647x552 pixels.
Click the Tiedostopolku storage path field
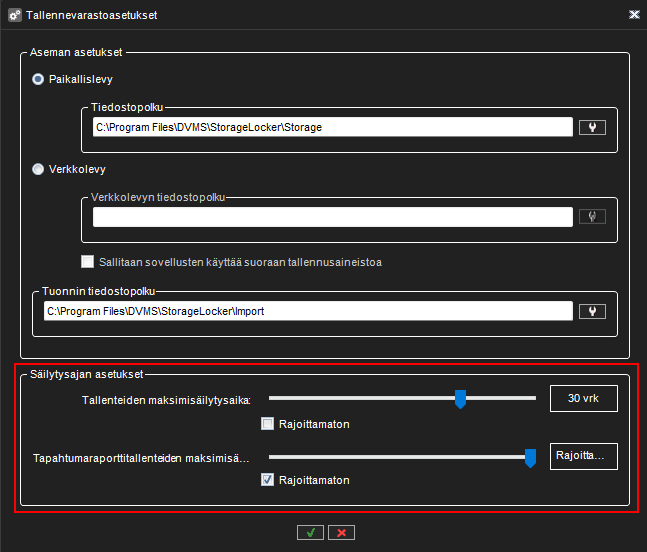331,127
